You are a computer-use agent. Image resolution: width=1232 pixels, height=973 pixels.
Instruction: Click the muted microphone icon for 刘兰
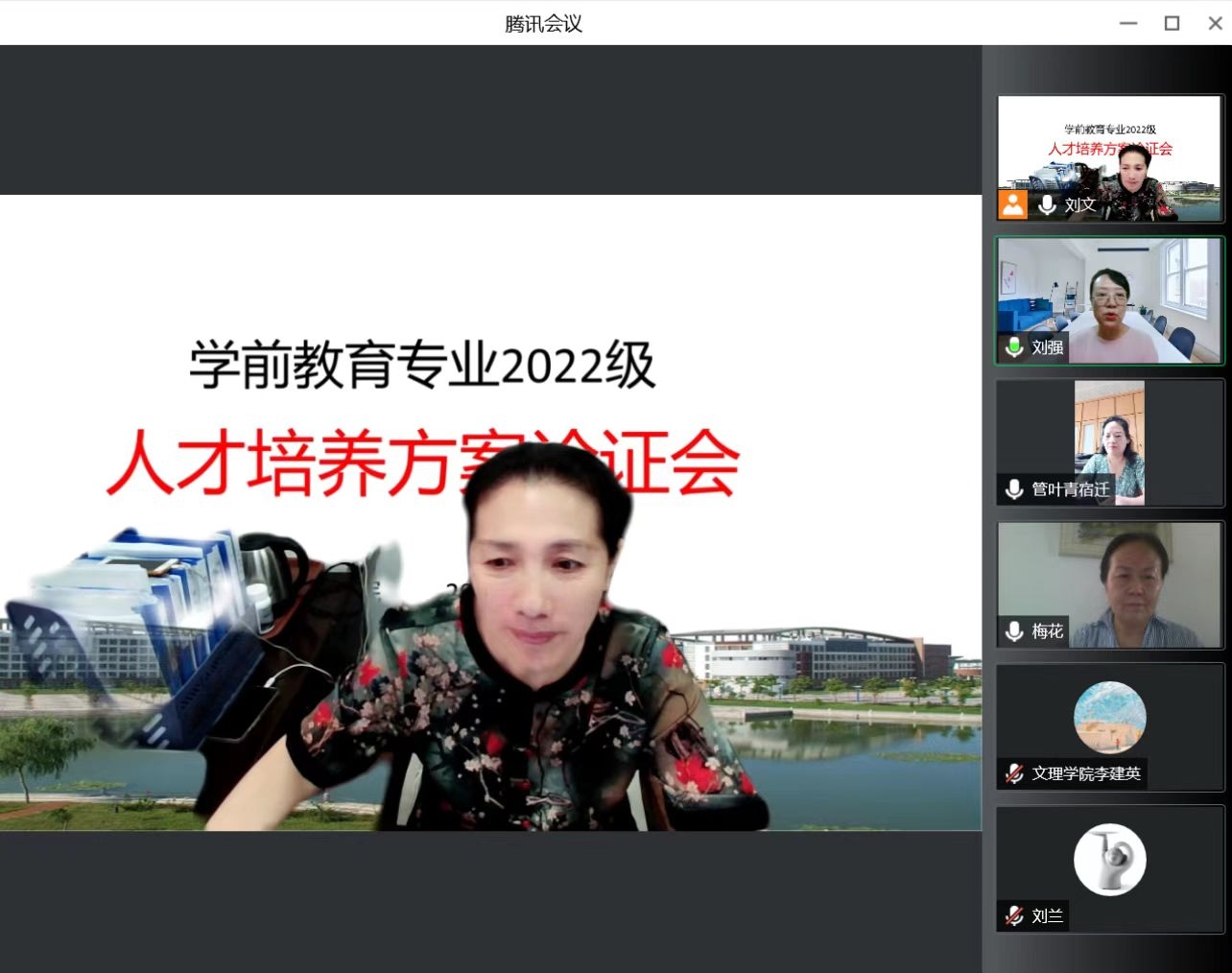pyautogui.click(x=1014, y=916)
